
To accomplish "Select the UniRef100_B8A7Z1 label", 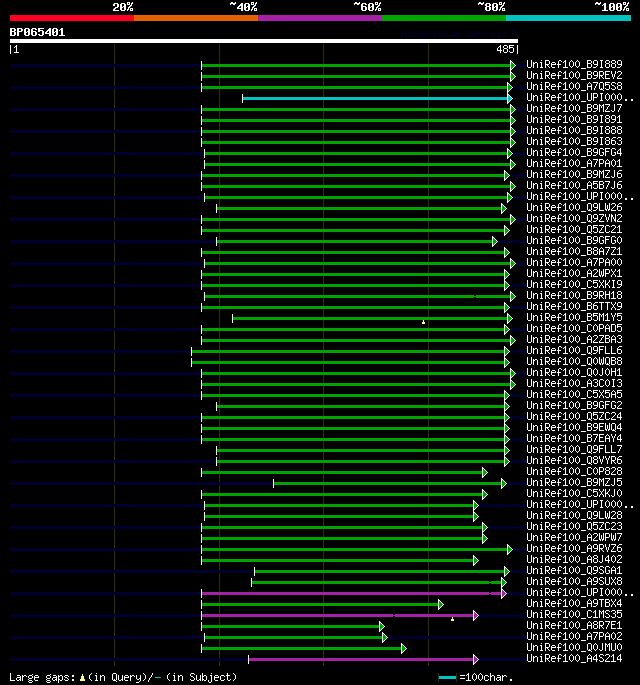I will point(574,252).
